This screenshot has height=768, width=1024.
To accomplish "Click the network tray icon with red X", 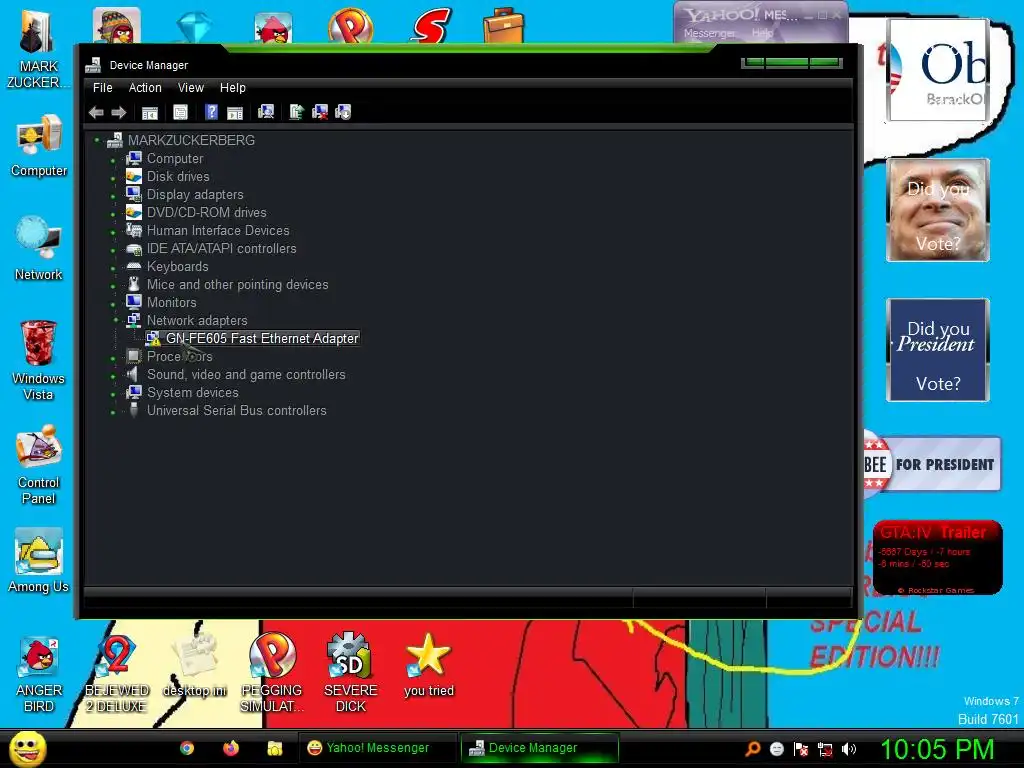I will (x=825, y=749).
